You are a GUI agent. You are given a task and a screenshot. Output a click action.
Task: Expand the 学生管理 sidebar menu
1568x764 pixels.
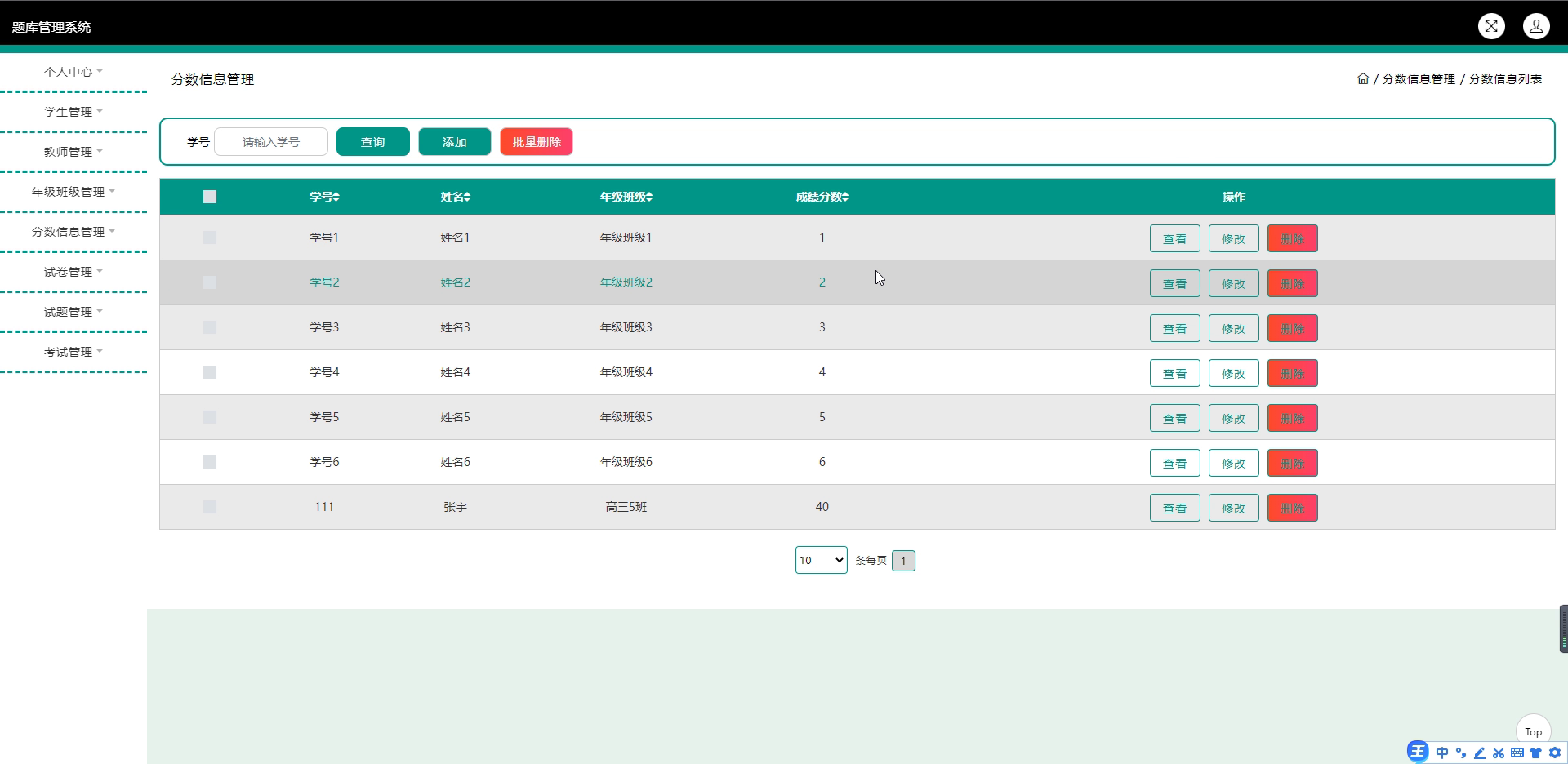[73, 112]
